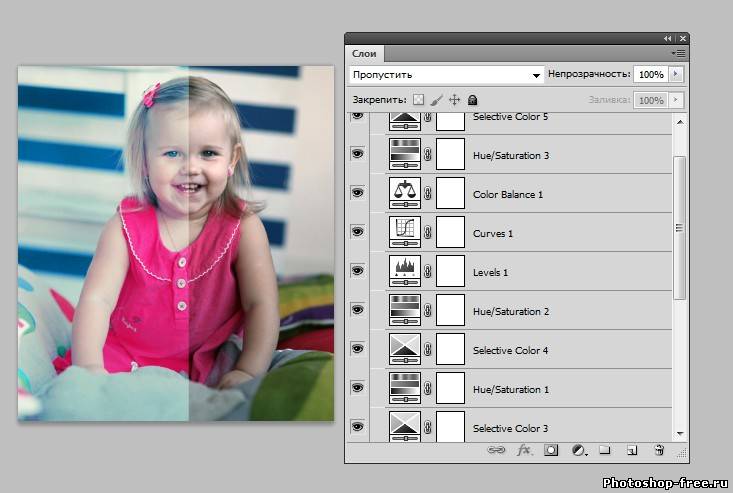The width and height of the screenshot is (733, 493).
Task: Hide the Hue/Saturation 3 layer
Action: pyautogui.click(x=358, y=155)
